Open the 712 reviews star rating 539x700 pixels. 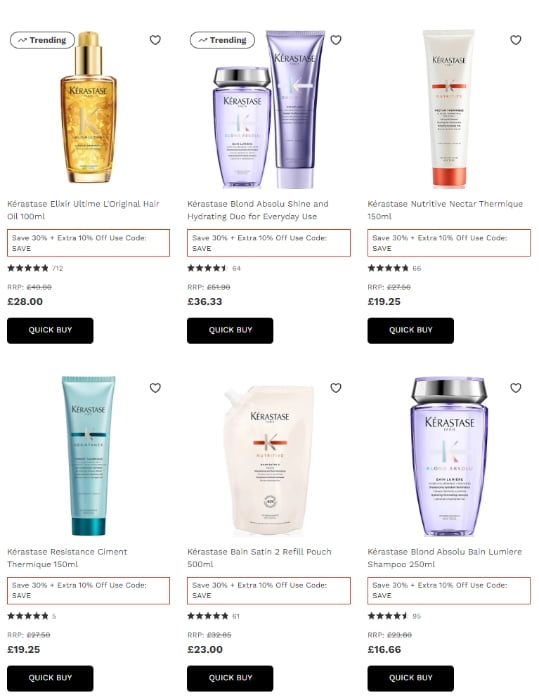(35, 268)
